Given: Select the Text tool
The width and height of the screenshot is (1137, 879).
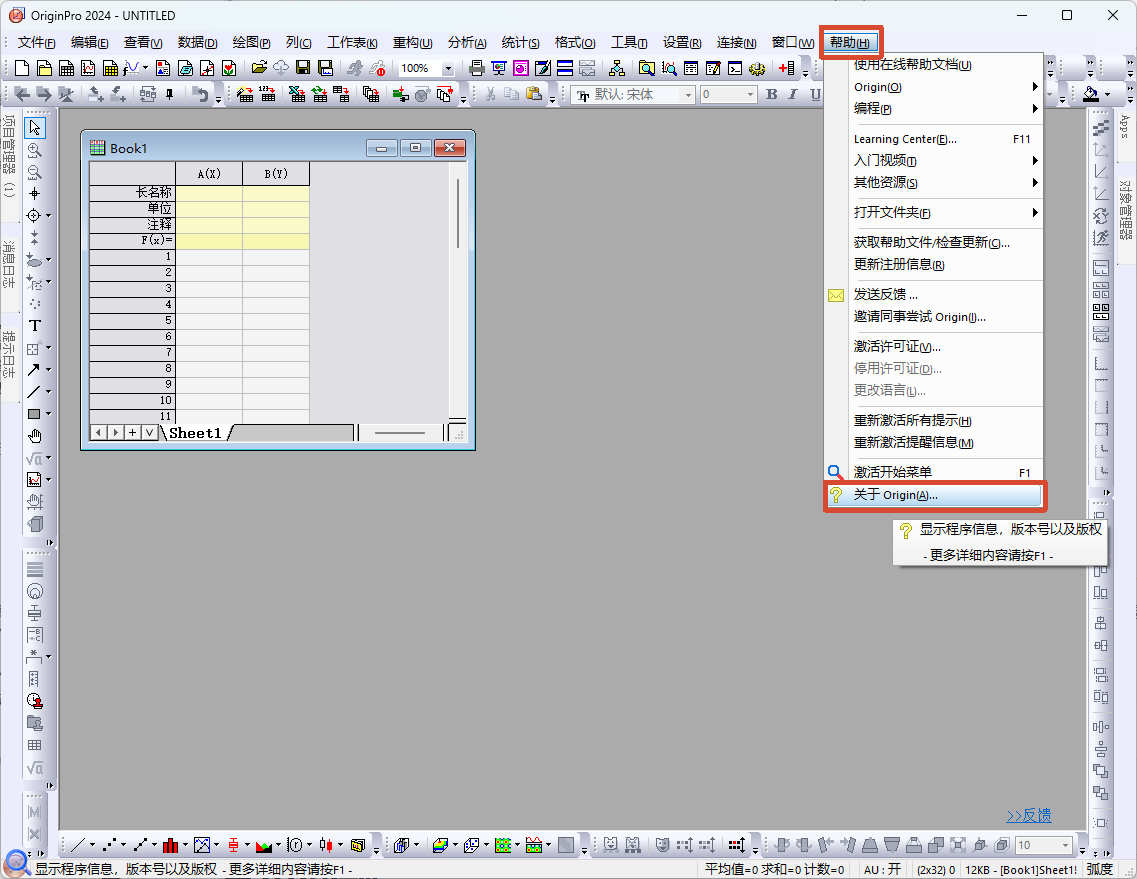Looking at the screenshot, I should point(34,326).
